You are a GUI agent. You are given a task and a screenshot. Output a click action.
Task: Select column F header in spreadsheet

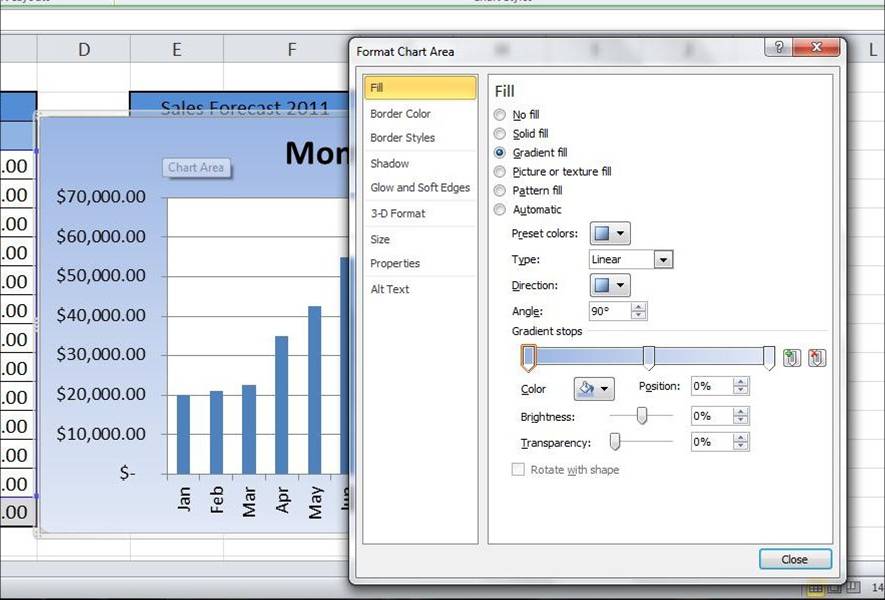(x=292, y=50)
